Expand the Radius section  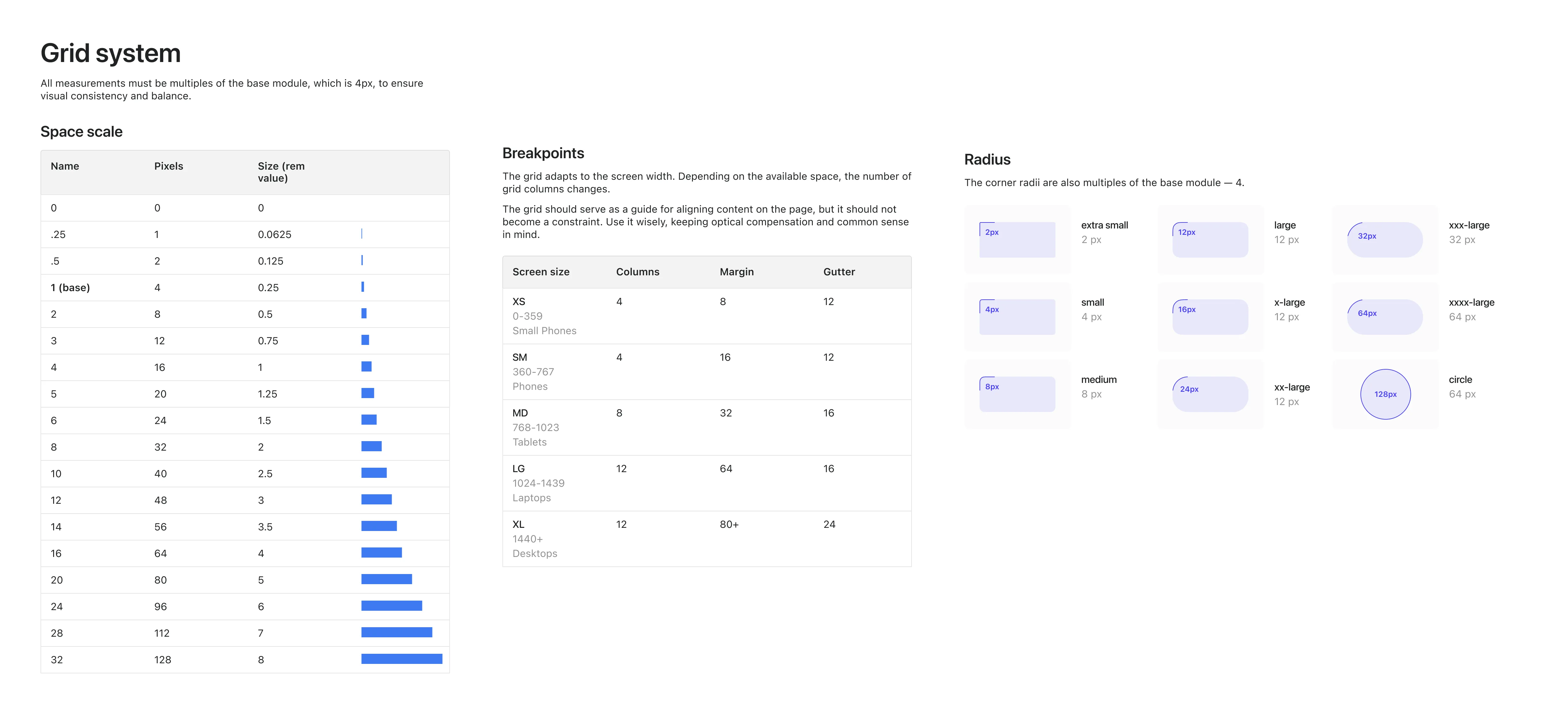(987, 159)
